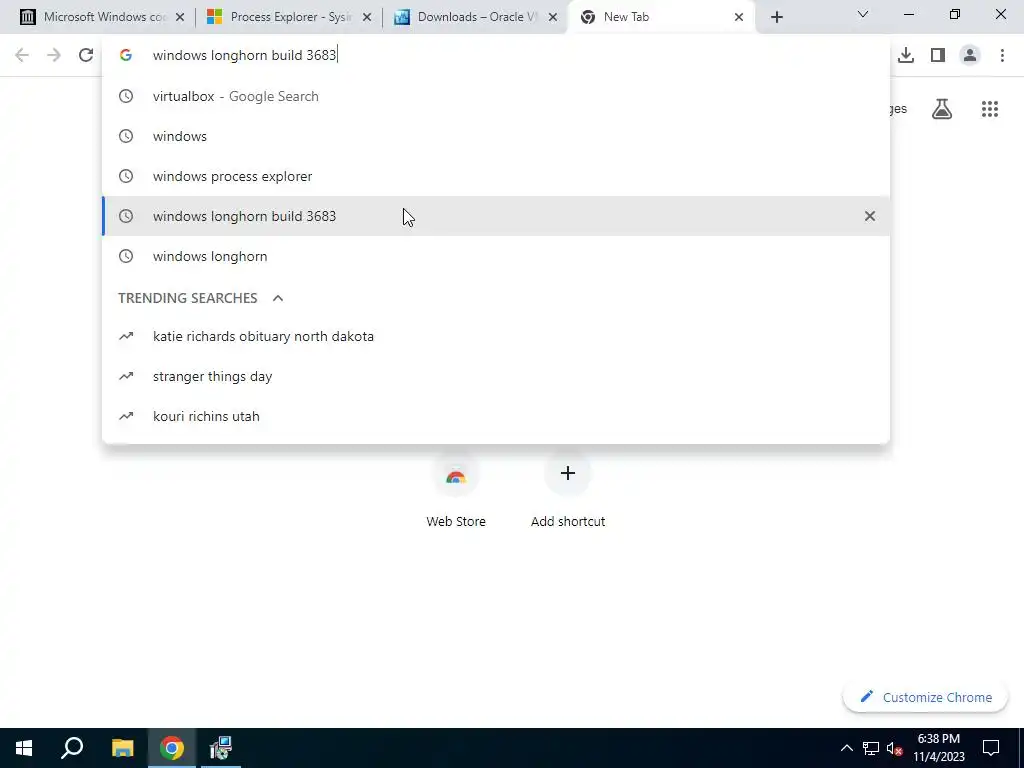The height and width of the screenshot is (768, 1024).
Task: Open File Explorer from taskbar
Action: coord(122,748)
